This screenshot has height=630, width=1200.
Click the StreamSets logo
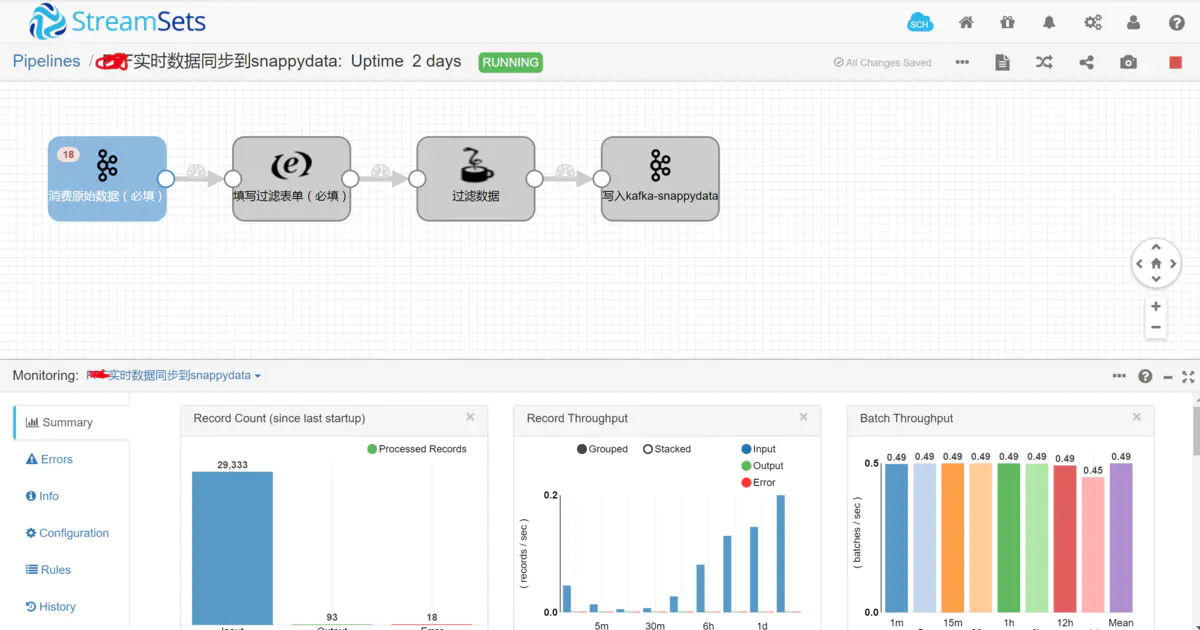click(118, 21)
